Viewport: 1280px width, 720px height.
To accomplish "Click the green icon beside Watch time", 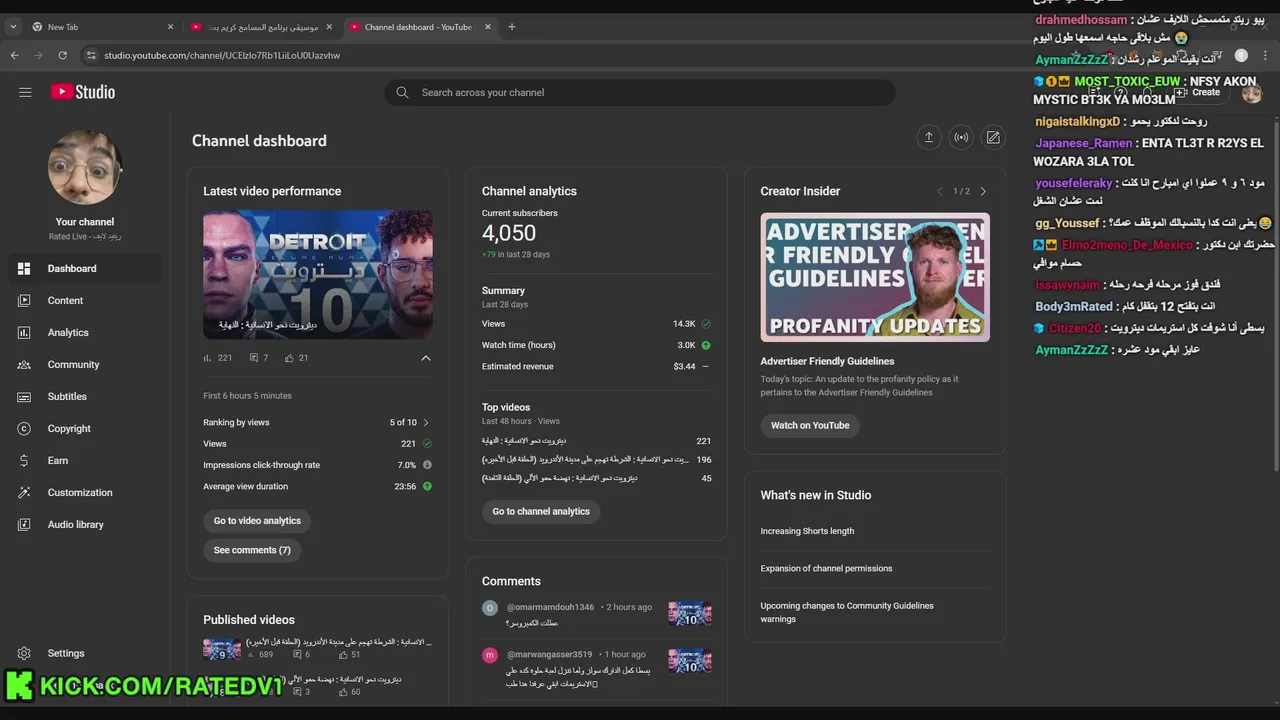I will coord(706,345).
